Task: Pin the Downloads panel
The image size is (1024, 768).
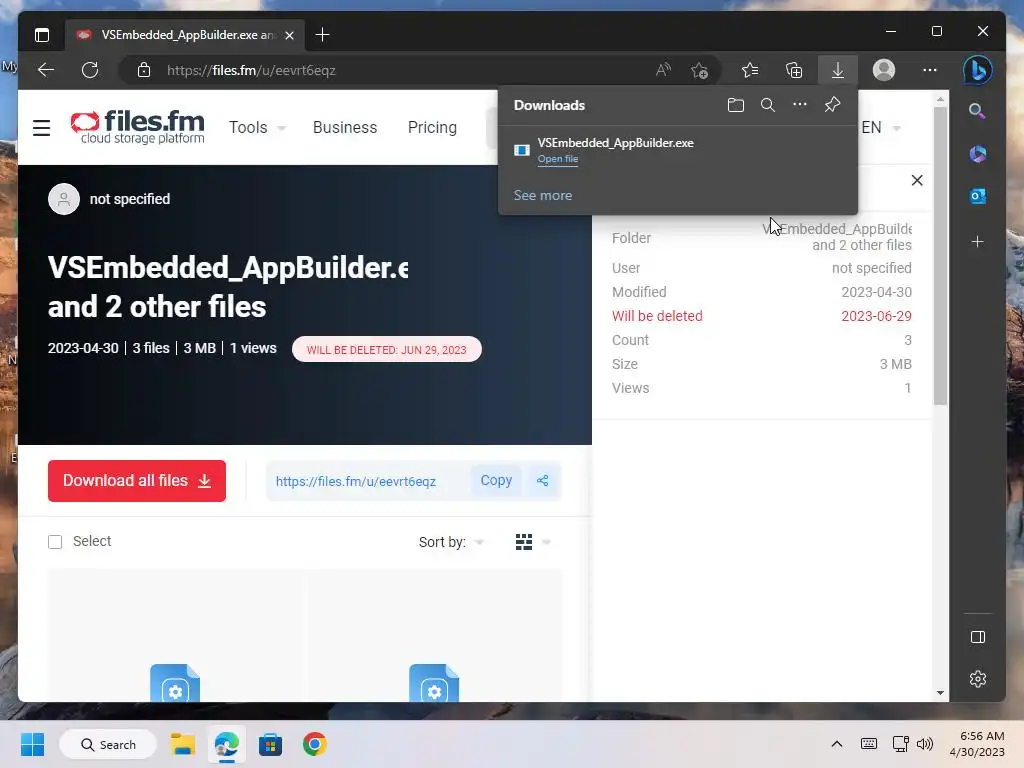Action: tap(832, 105)
